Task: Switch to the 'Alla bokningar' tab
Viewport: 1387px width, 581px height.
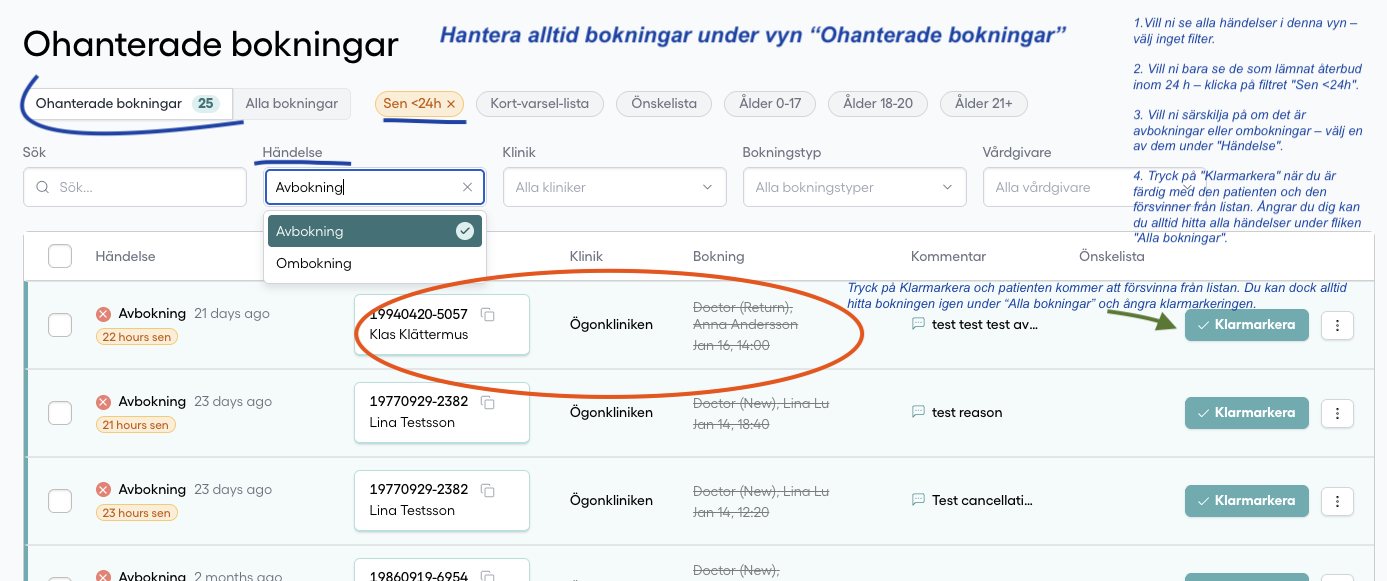Action: (292, 104)
